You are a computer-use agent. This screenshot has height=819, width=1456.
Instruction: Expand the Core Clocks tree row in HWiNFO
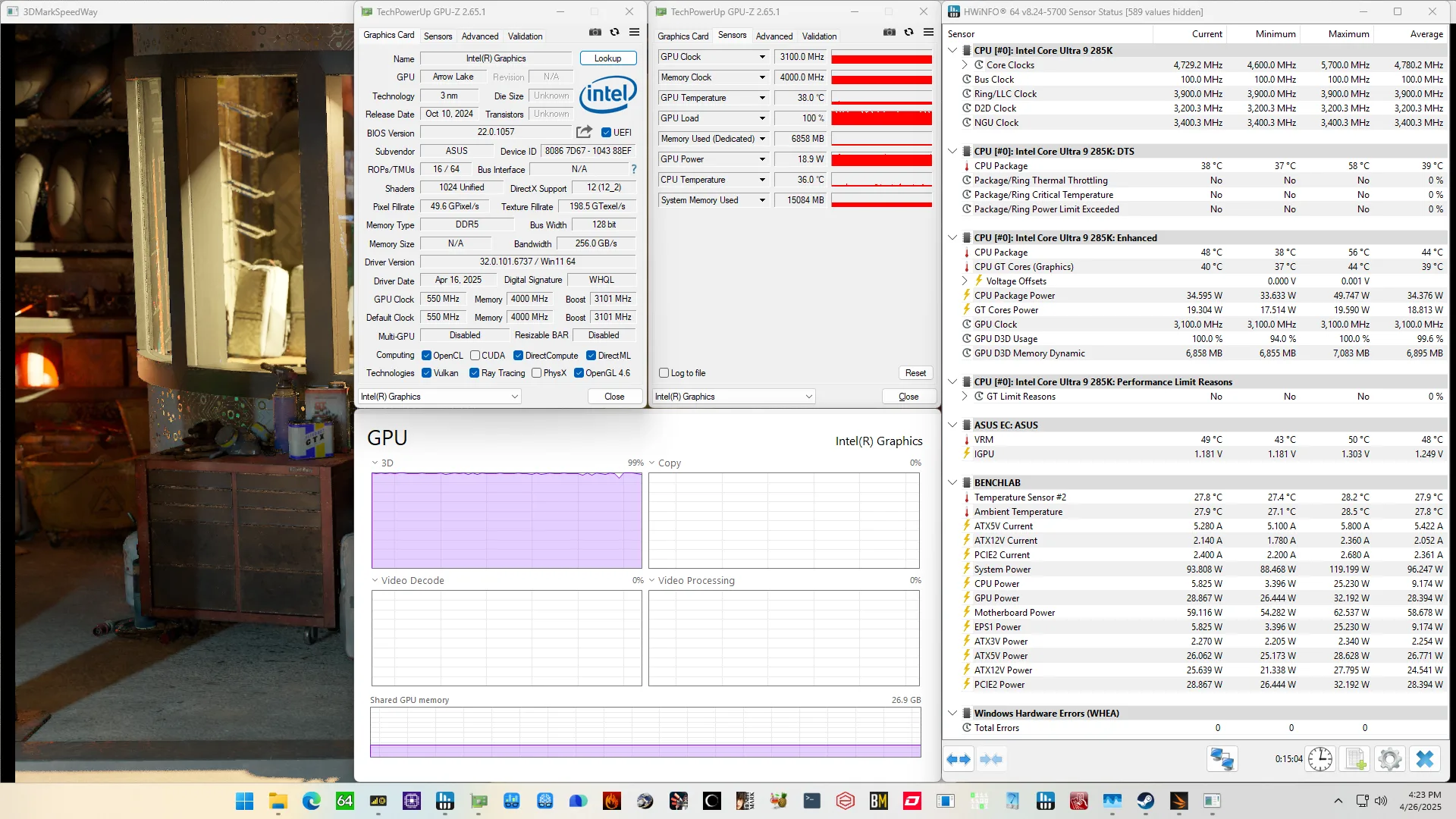(x=965, y=65)
